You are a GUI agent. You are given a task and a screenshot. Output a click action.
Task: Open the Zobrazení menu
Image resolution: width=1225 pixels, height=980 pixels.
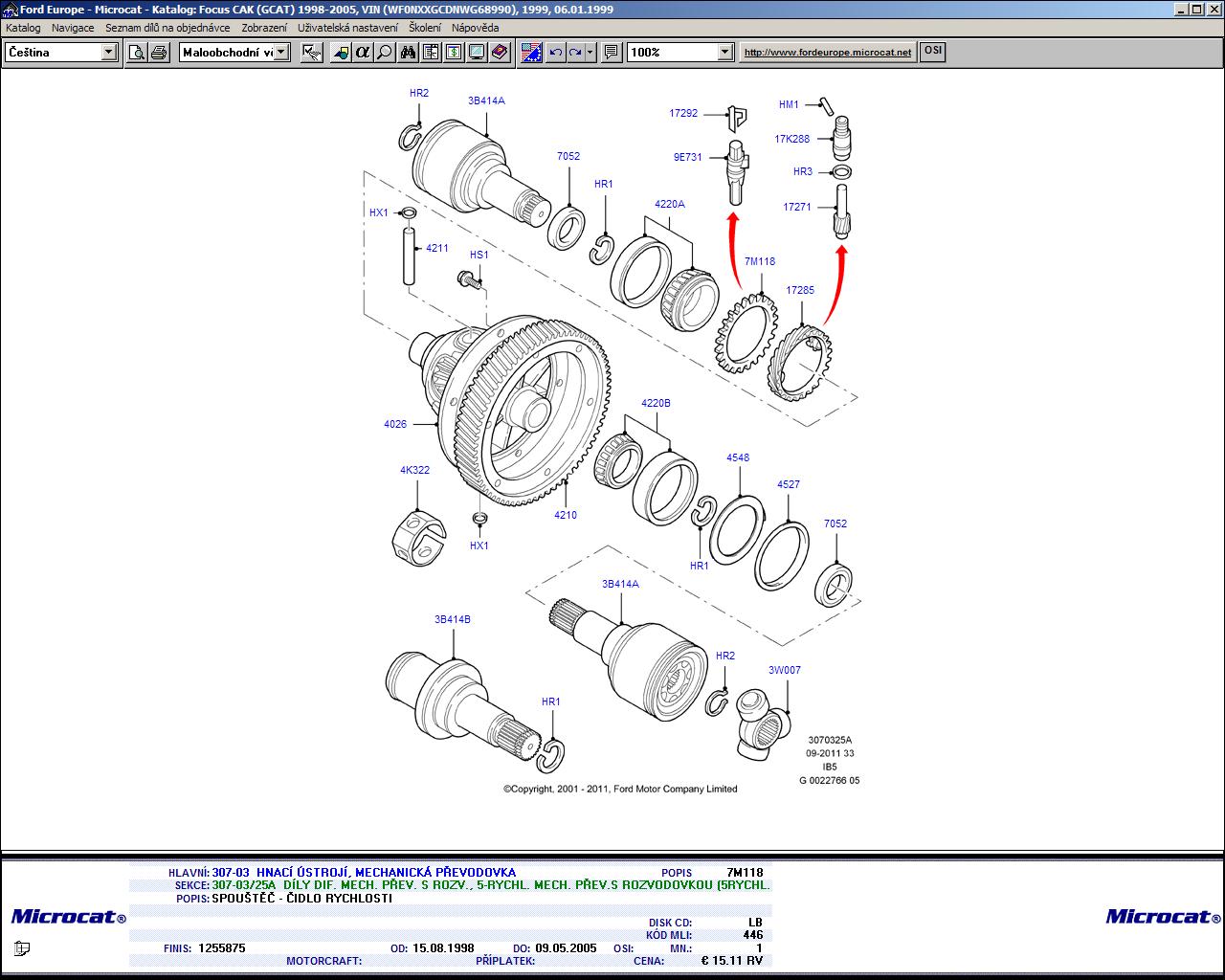[263, 28]
